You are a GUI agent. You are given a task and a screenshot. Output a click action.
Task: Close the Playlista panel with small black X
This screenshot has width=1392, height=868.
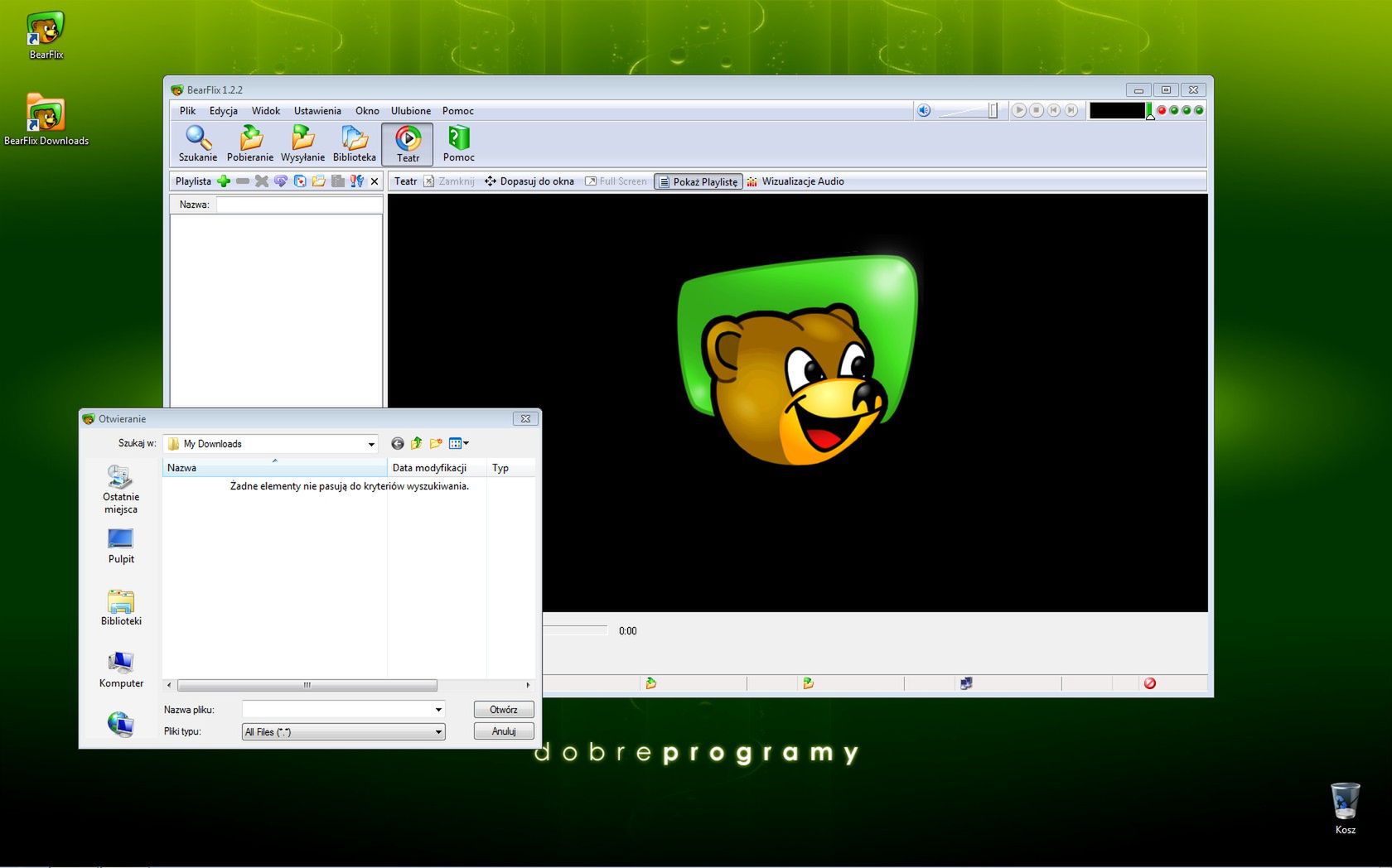tap(375, 181)
